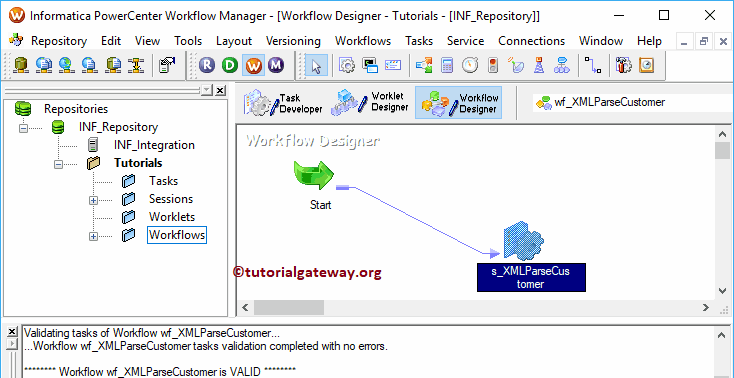Image resolution: width=734 pixels, height=378 pixels.
Task: Click output pane scroll up arrow
Action: 722,334
